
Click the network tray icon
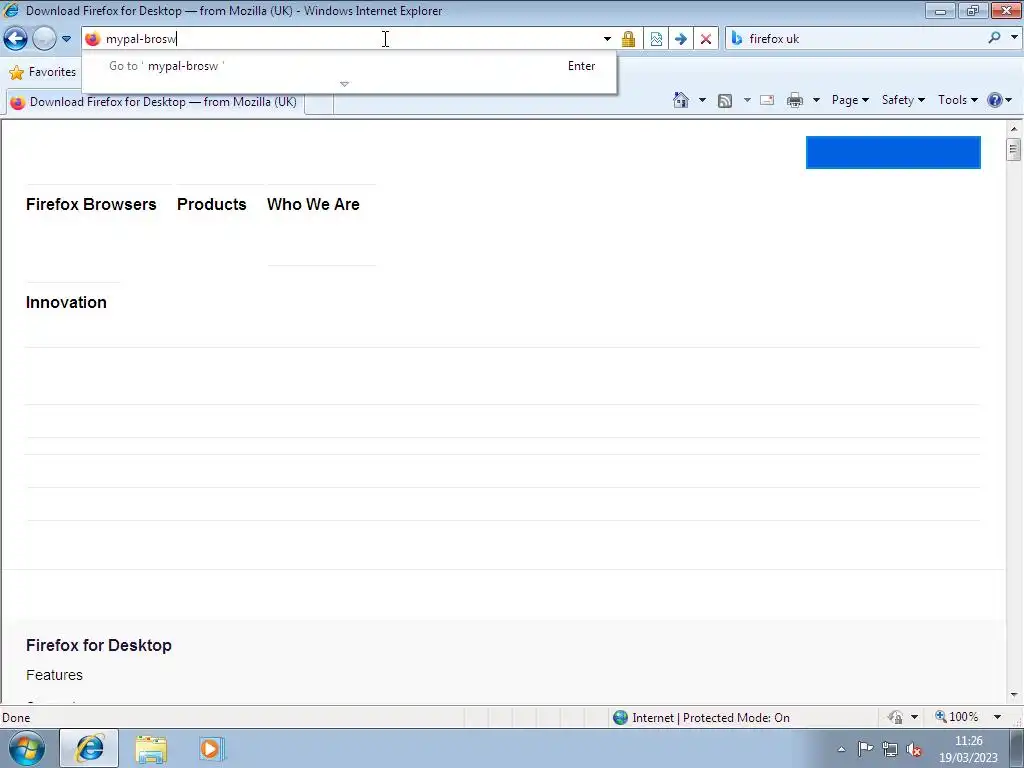(x=889, y=749)
